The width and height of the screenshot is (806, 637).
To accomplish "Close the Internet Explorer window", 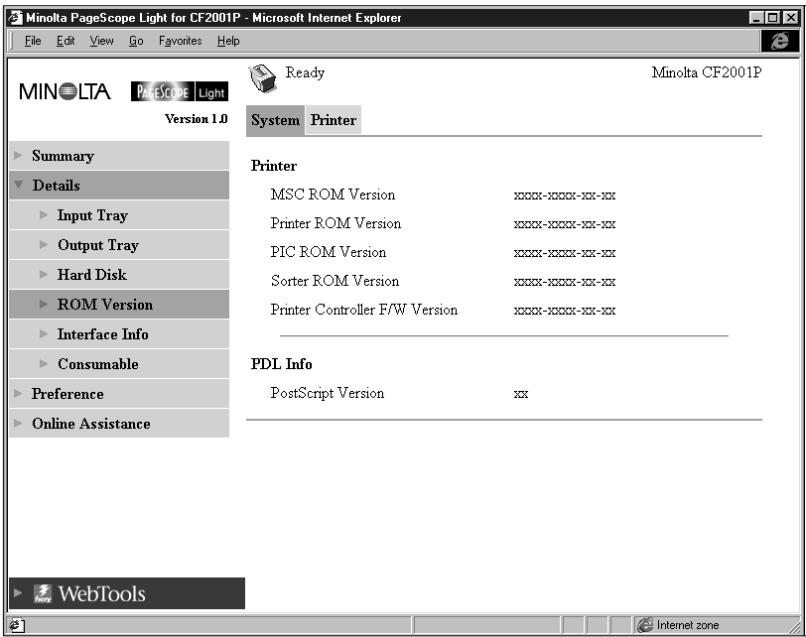I will click(791, 18).
